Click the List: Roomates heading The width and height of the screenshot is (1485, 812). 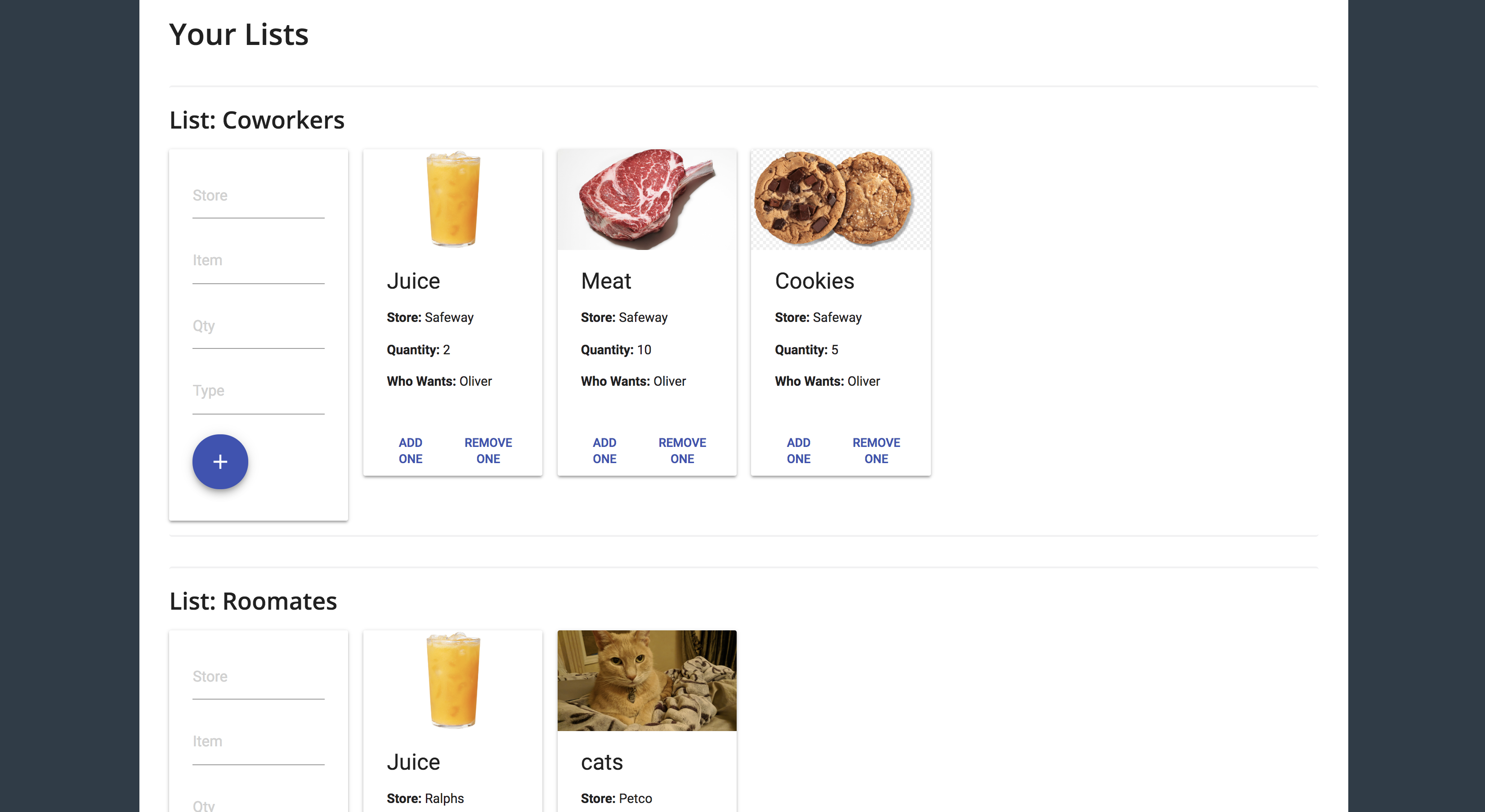click(x=253, y=601)
